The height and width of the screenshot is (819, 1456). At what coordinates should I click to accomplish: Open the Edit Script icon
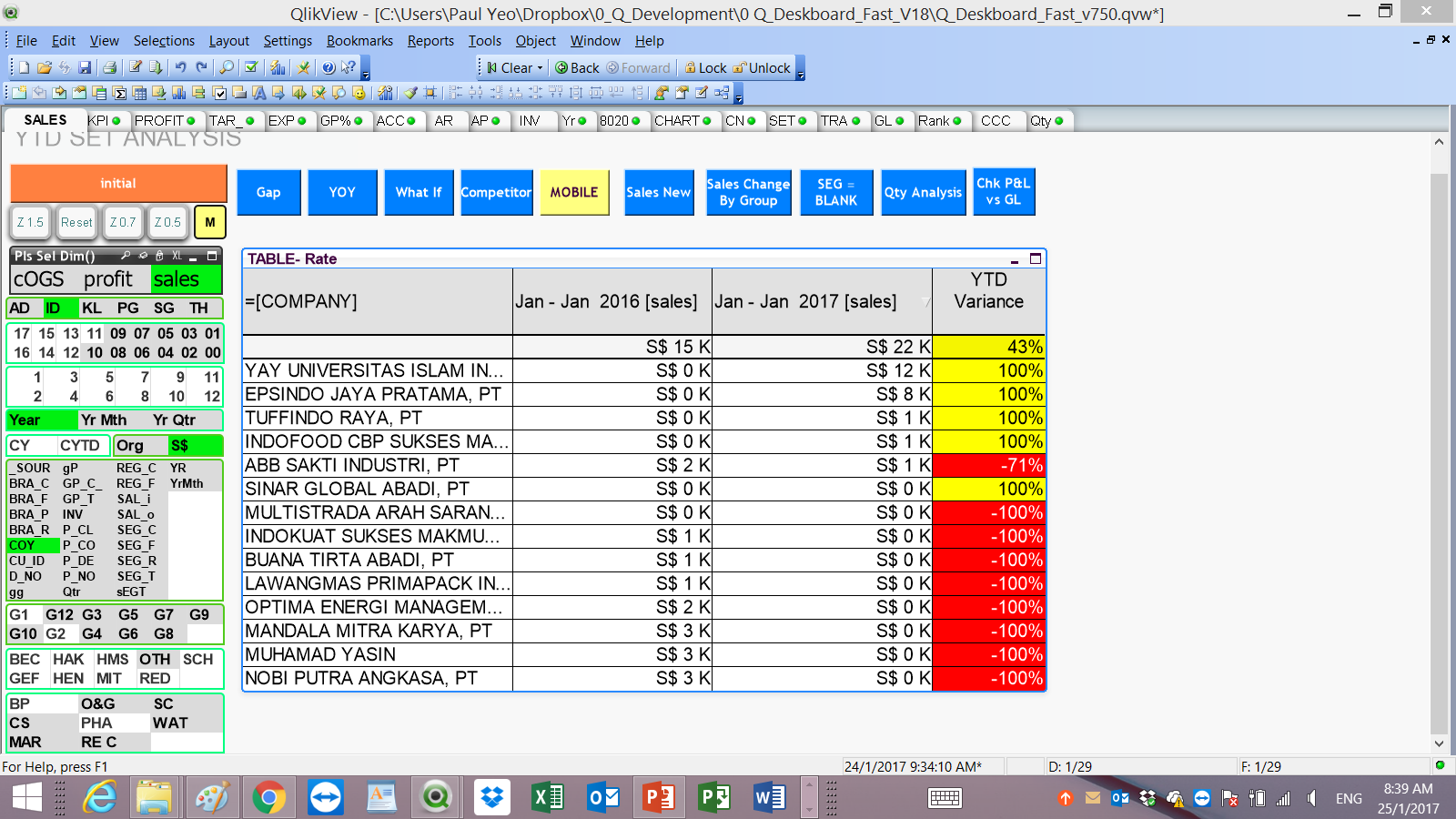coord(136,67)
